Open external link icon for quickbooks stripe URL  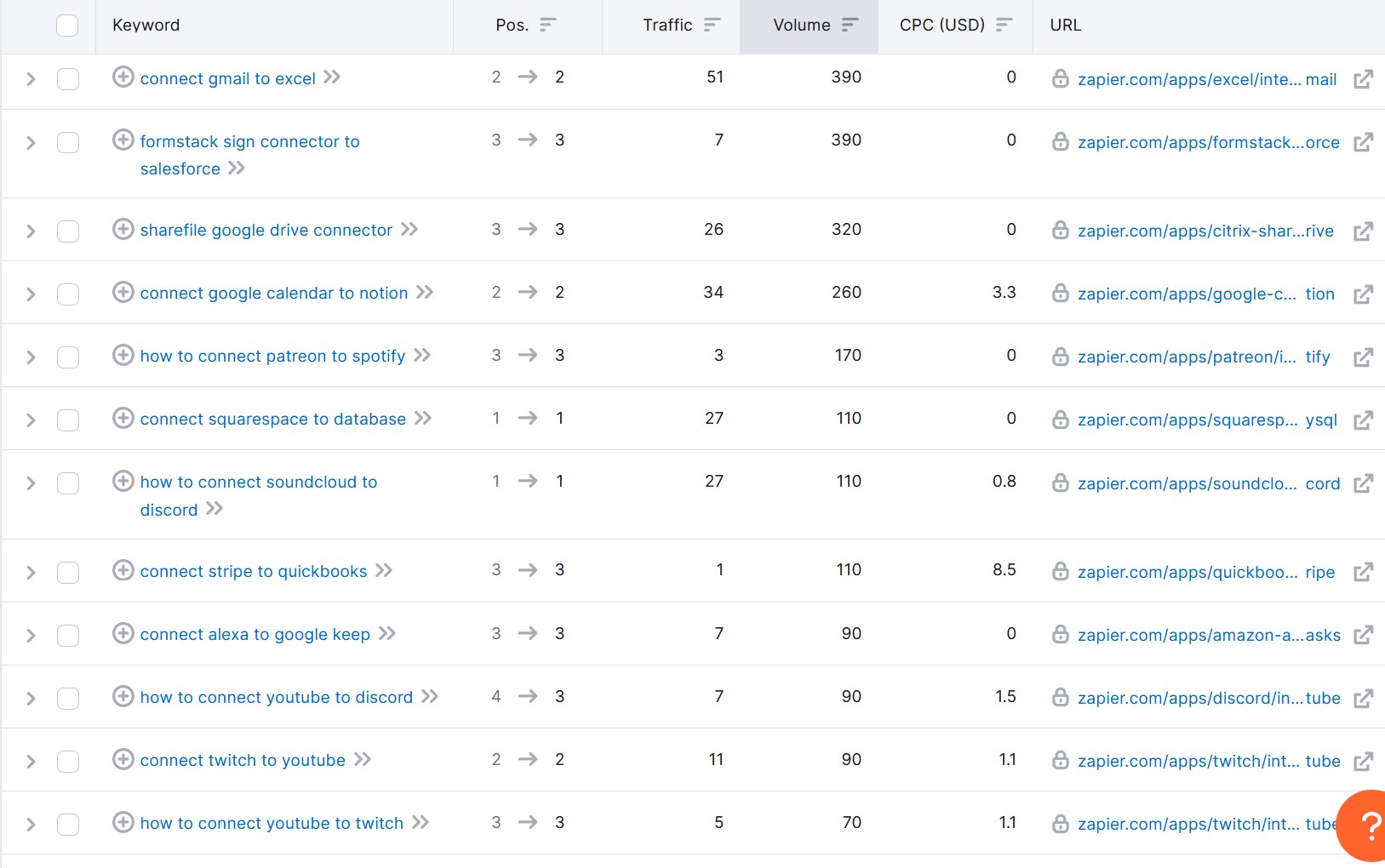pos(1363,572)
